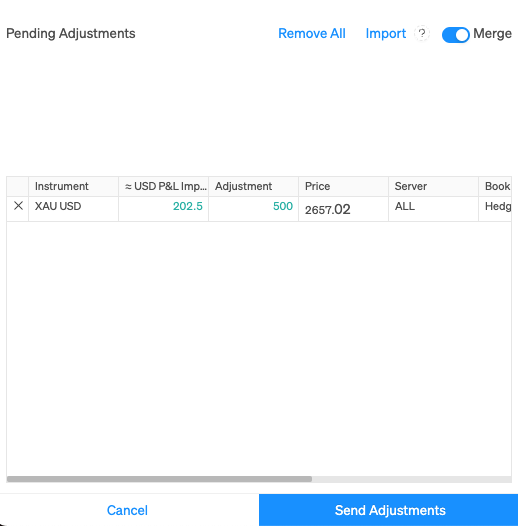This screenshot has height=526, width=518.
Task: Click the 202.5 P&L impact cell
Action: point(163,209)
